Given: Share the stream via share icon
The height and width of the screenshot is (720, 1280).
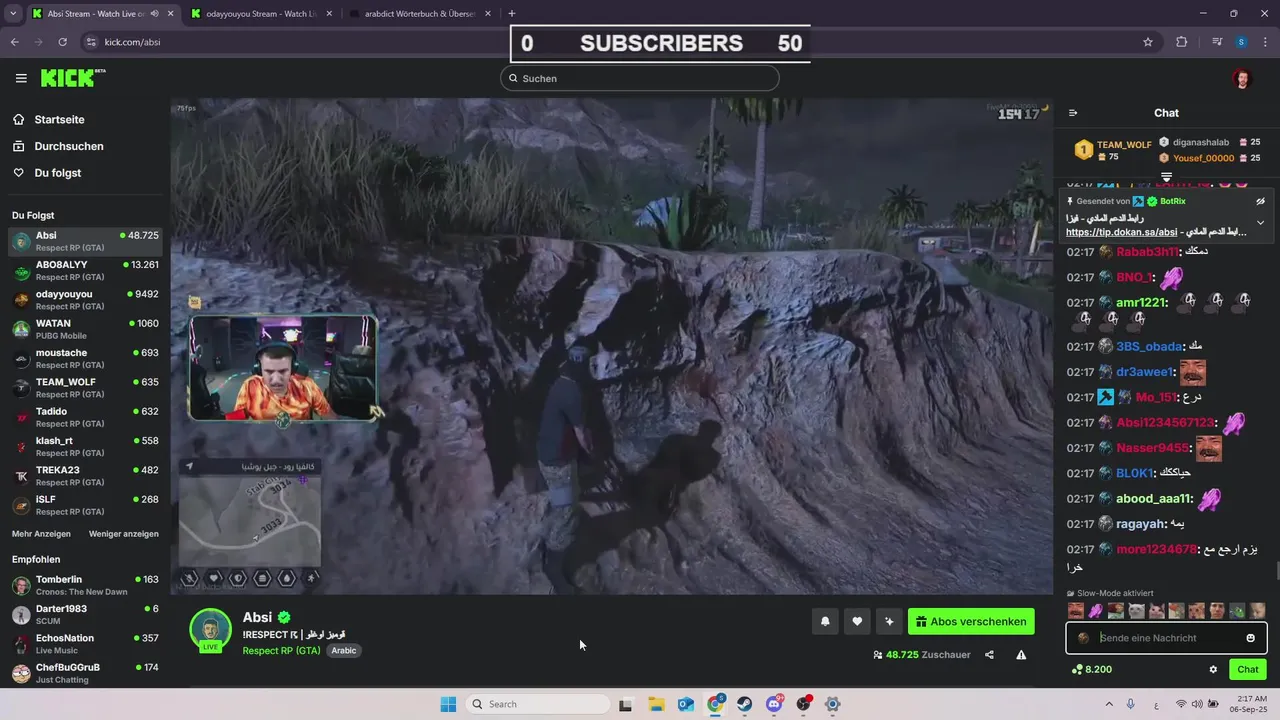Looking at the screenshot, I should click(x=989, y=655).
